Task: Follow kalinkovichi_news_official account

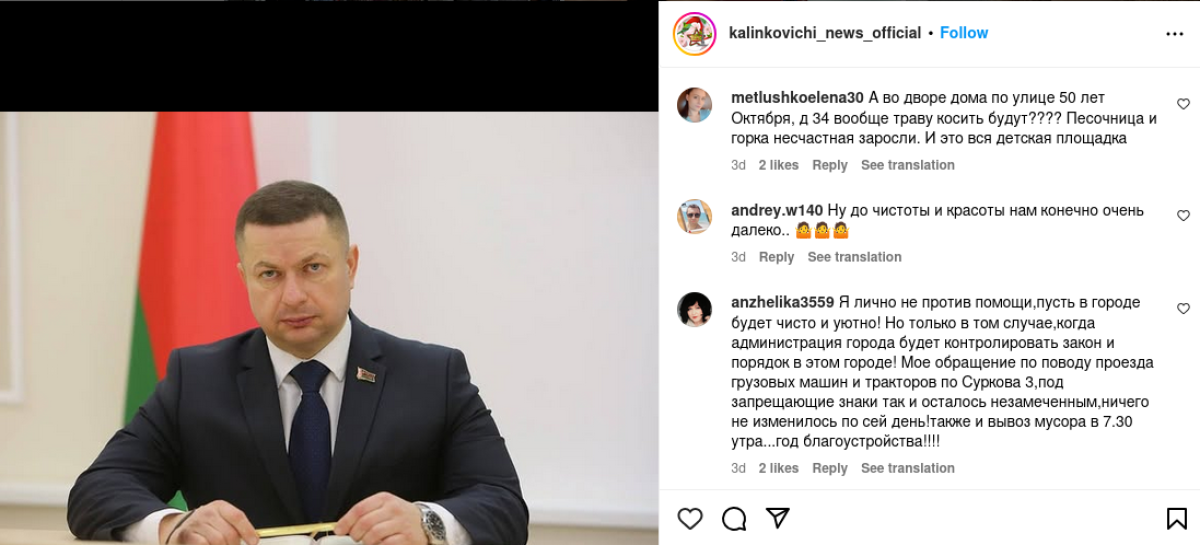Action: tap(964, 33)
